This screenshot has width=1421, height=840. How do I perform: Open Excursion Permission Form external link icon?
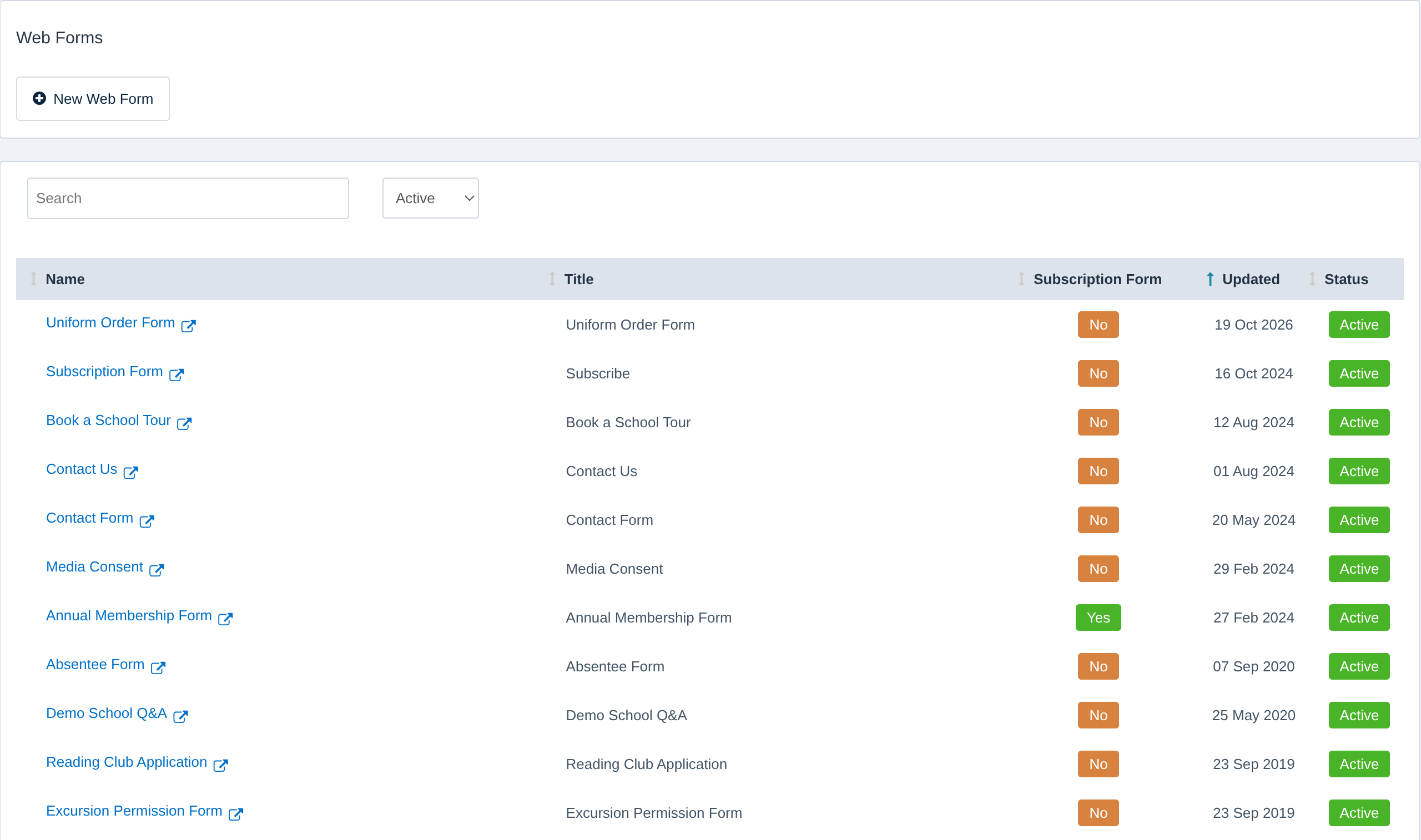click(236, 815)
